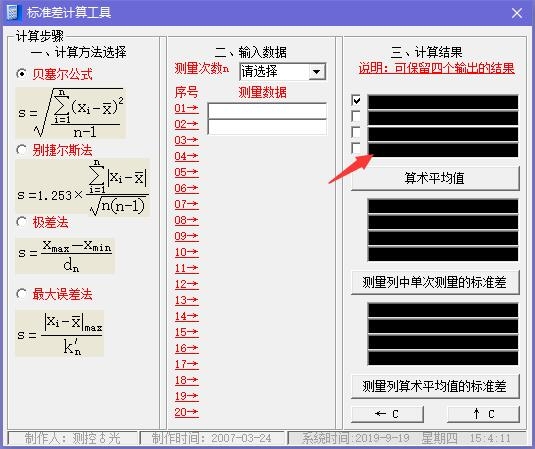Viewport: 535px width, 449px height.
Task: Open the 测量次数n dropdown
Action: [x=317, y=72]
